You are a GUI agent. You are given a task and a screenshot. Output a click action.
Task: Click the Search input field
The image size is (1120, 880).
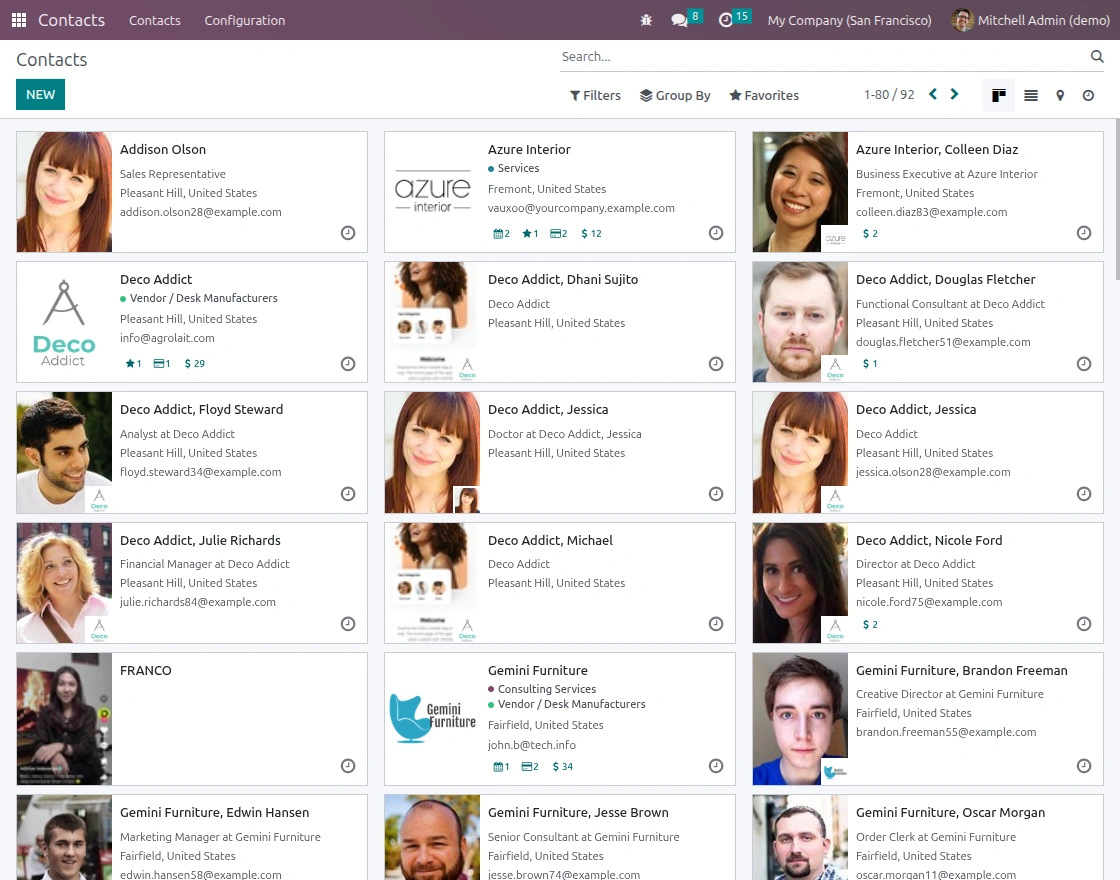(821, 56)
